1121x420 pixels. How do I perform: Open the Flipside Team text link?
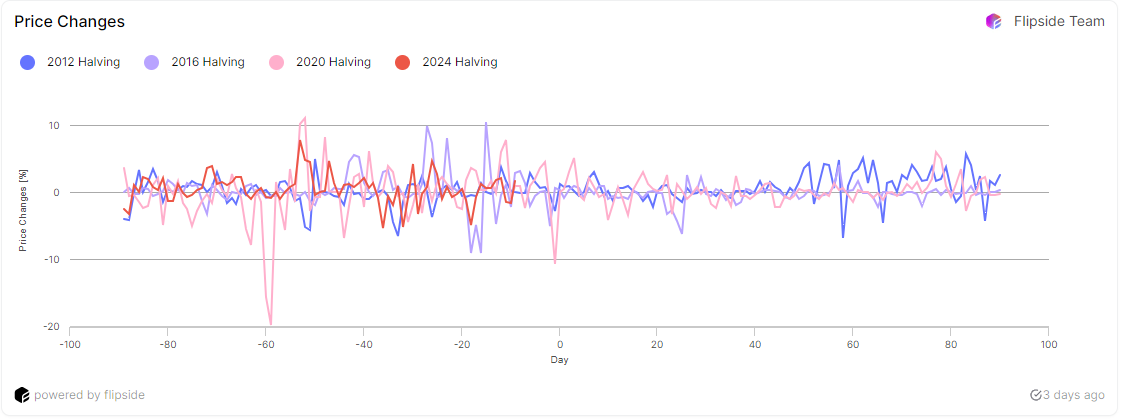pyautogui.click(x=1059, y=21)
